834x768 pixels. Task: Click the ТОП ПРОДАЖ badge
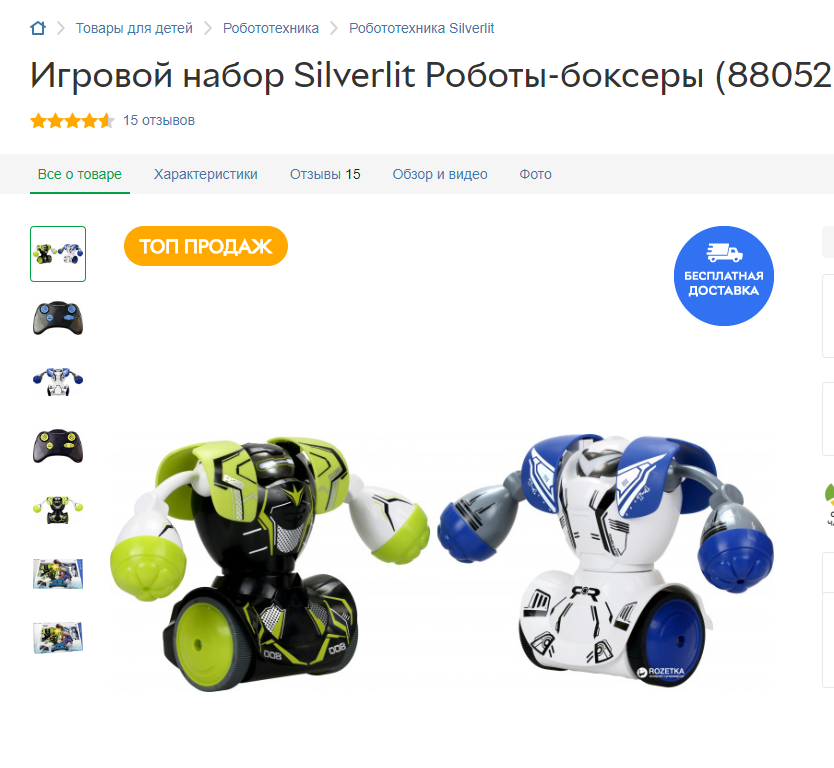point(206,246)
